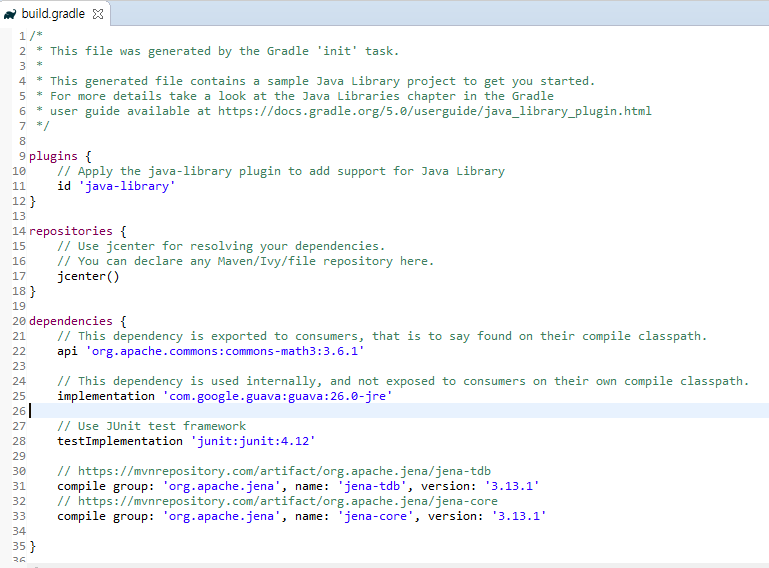Click the 'id' keyword on line 11
This screenshot has height=568, width=769.
[64, 186]
